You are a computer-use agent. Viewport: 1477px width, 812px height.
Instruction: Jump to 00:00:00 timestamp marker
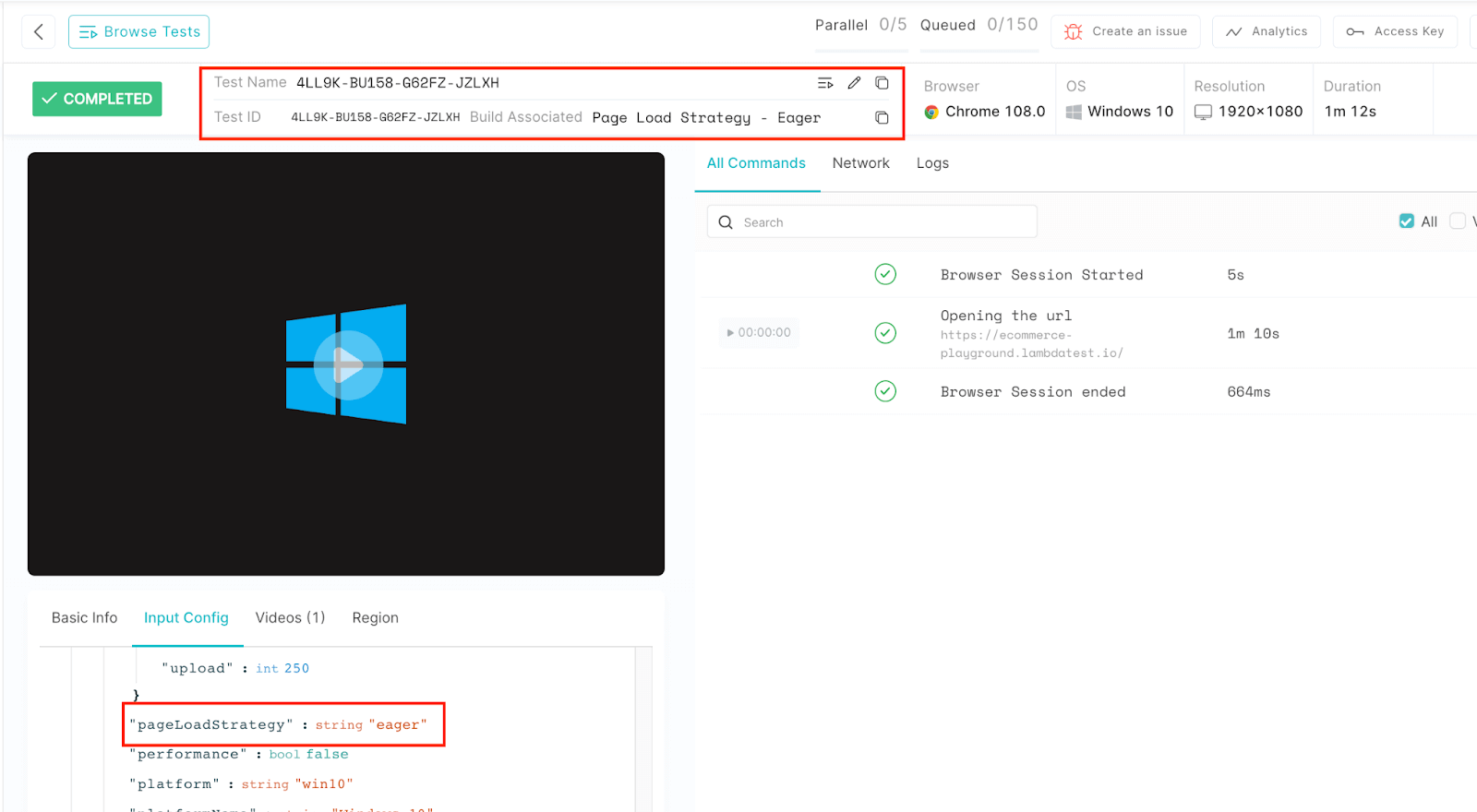pos(759,332)
